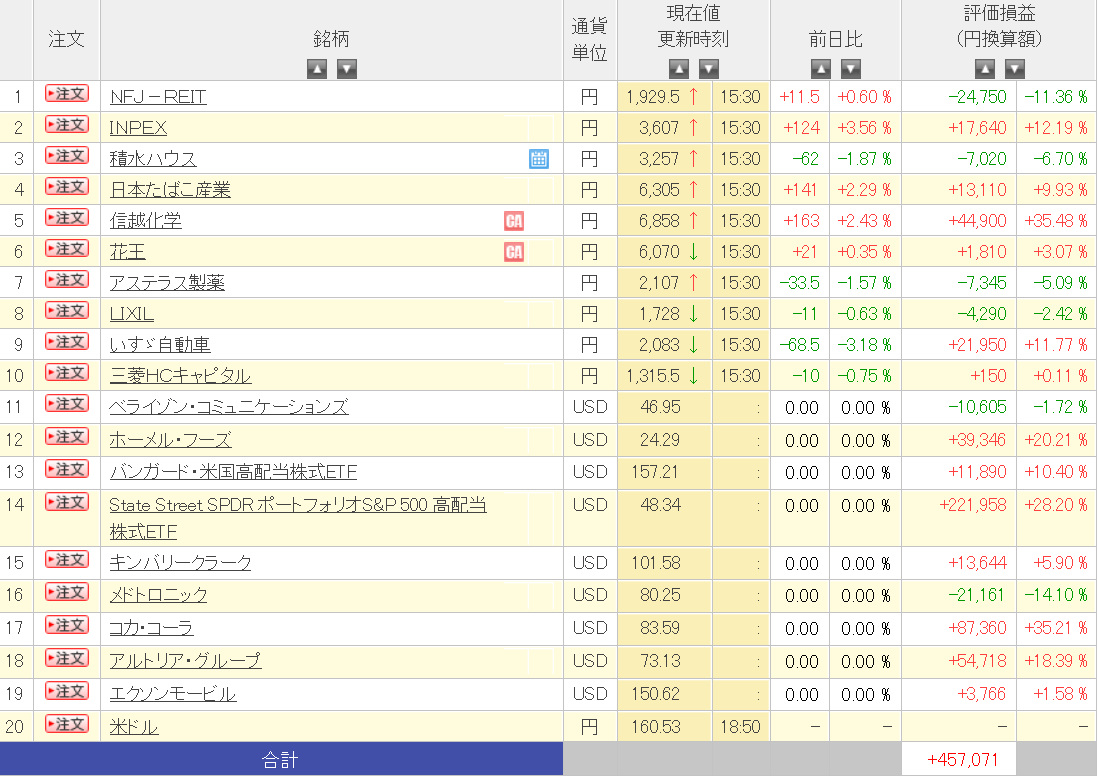Viewport: 1097px width, 776px height.
Task: Select INPEX current price 3,607
Action: (x=659, y=128)
